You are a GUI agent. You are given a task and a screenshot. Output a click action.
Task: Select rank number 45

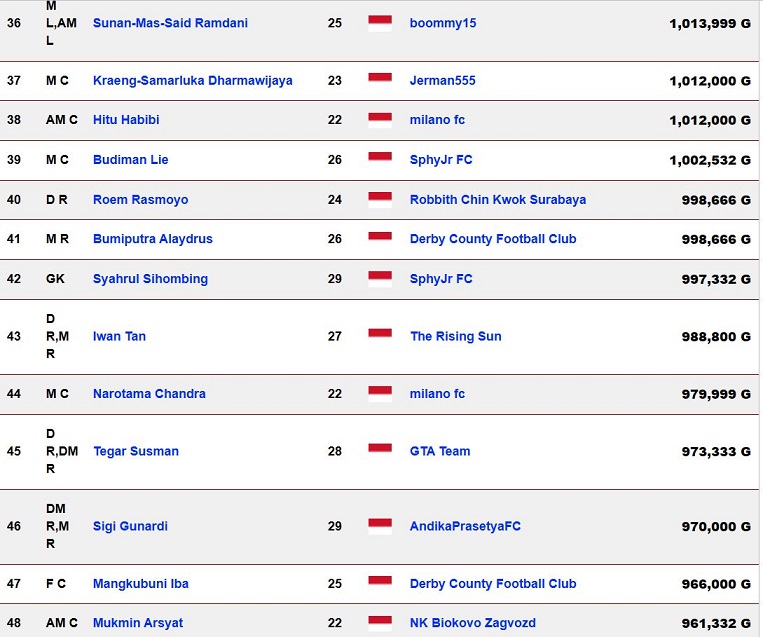(14, 451)
